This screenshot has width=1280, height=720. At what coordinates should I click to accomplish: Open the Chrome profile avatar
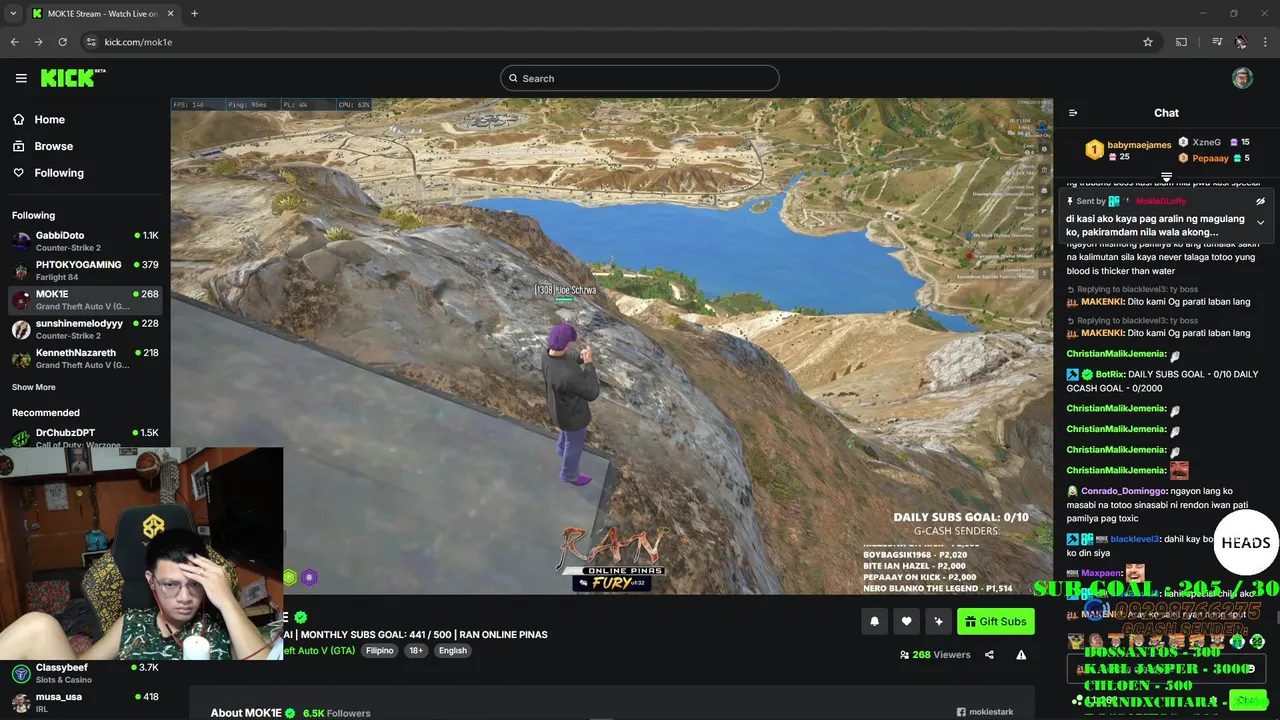(1241, 42)
